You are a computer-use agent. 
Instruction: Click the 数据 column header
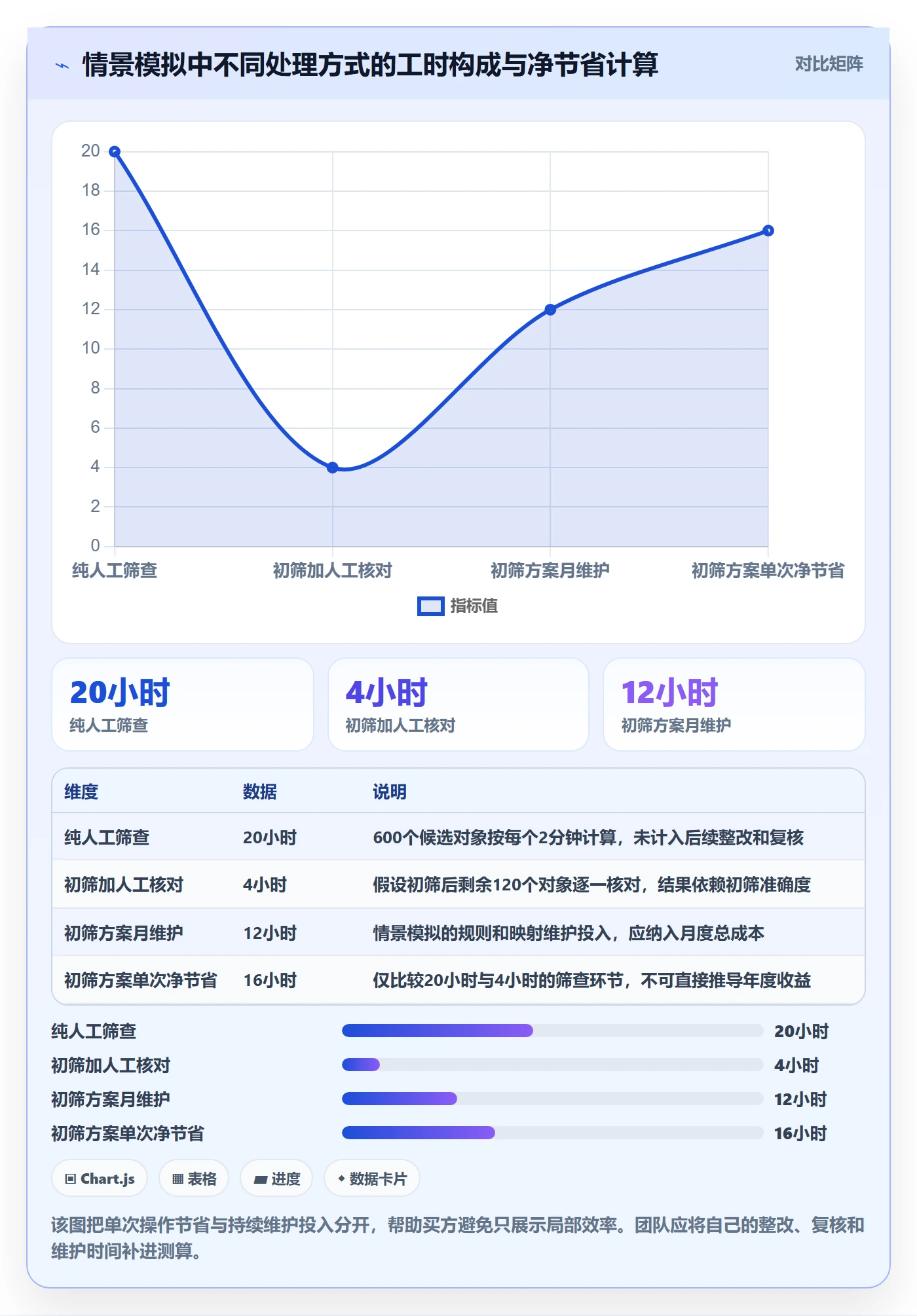click(x=259, y=792)
